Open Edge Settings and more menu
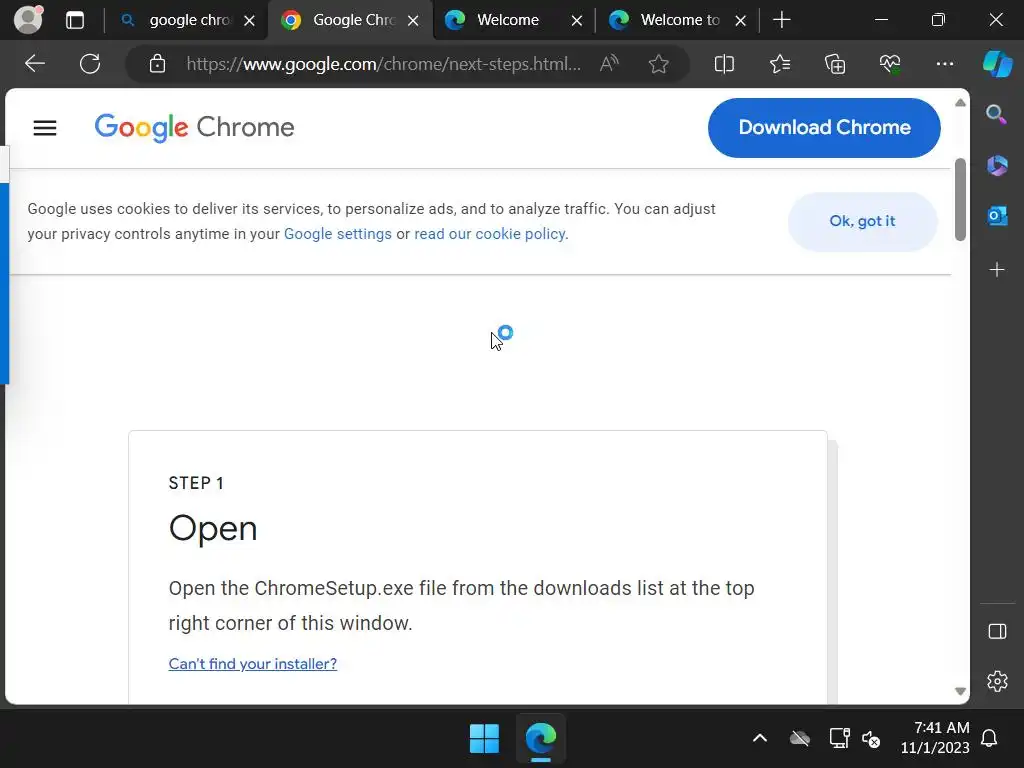Image resolution: width=1024 pixels, height=768 pixels. 944,63
